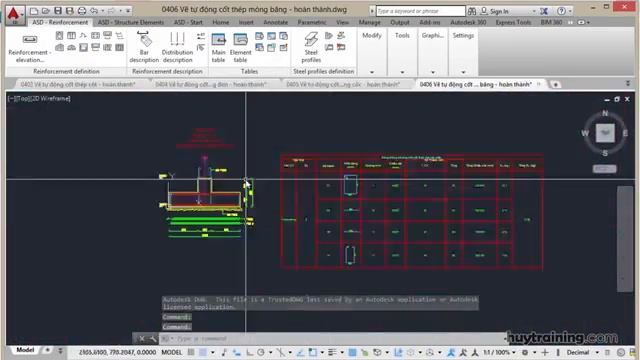
Task: Toggle lineweight display in status bar
Action: (x=332, y=352)
